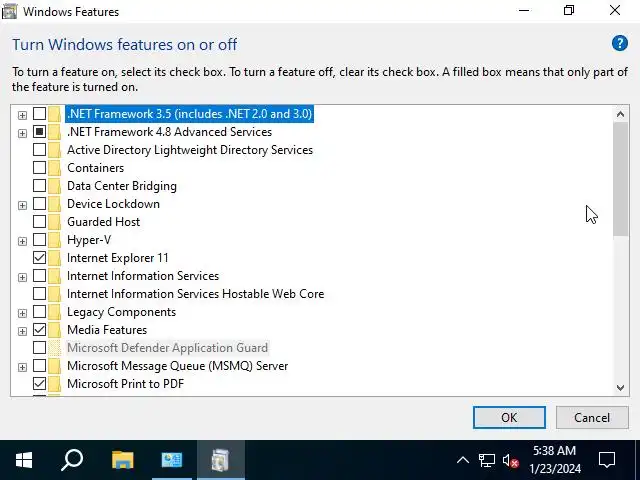Click folder icon beside Device Lockdown
640x480 pixels.
pos(54,204)
